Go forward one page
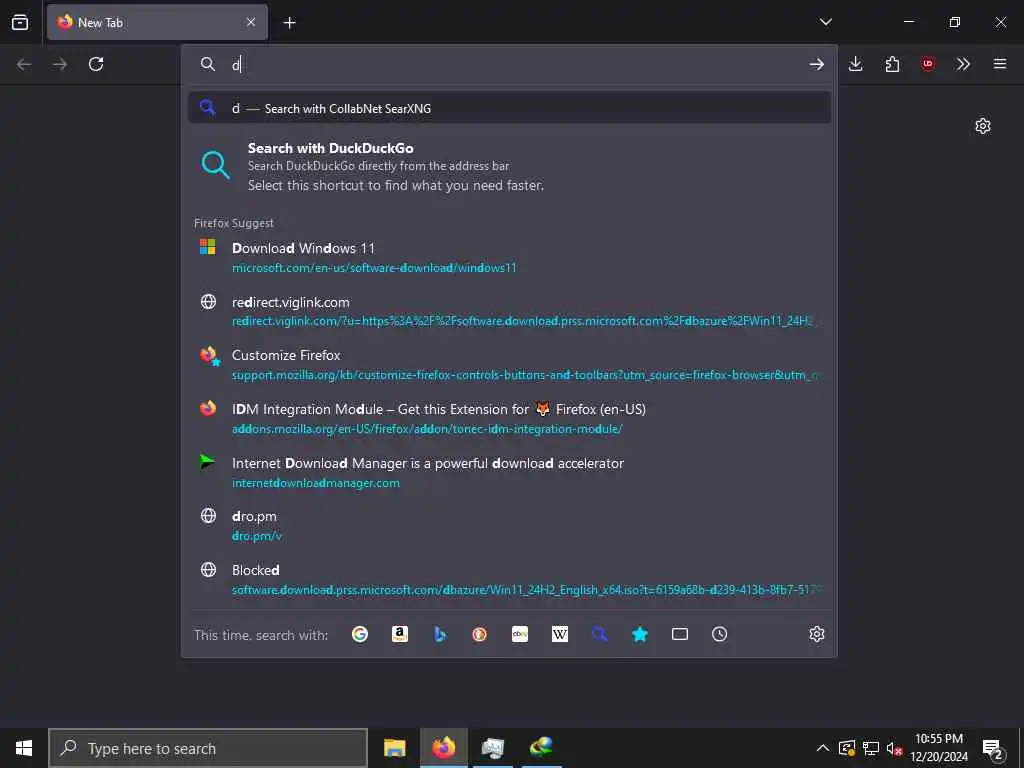Screen dimensions: 1024x768 click(x=60, y=64)
